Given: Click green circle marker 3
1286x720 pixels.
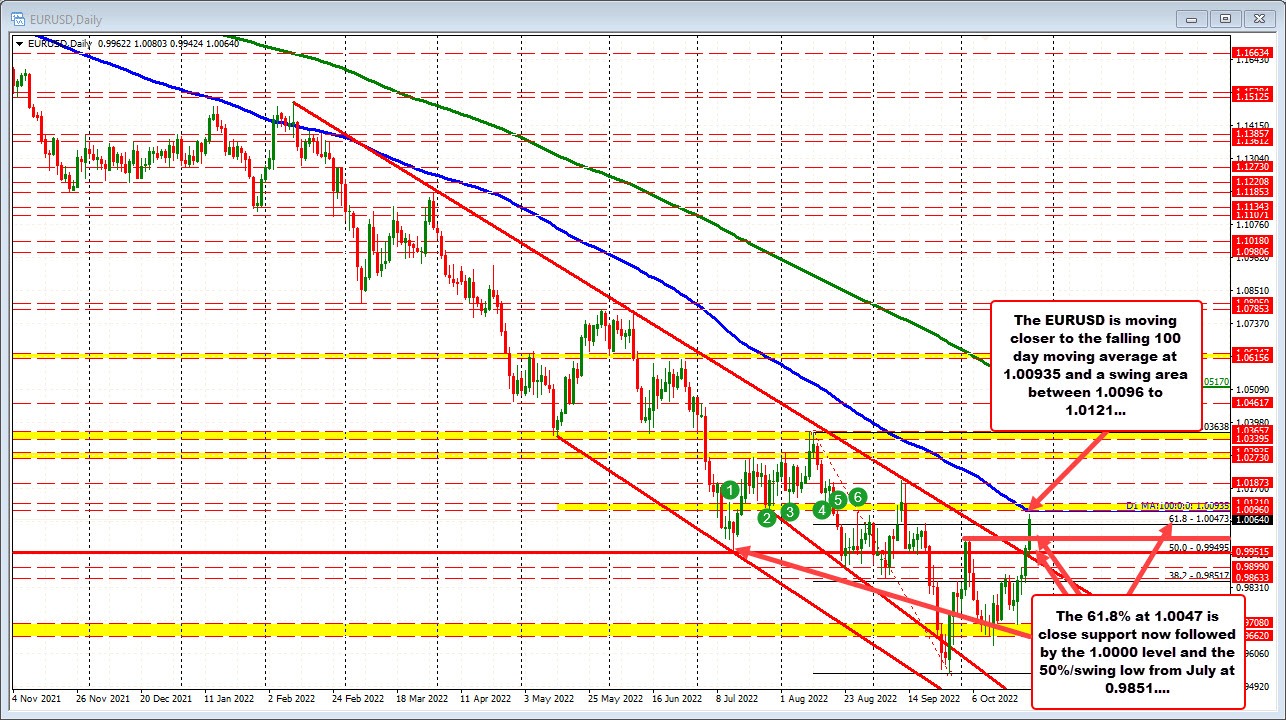Looking at the screenshot, I should click(789, 512).
